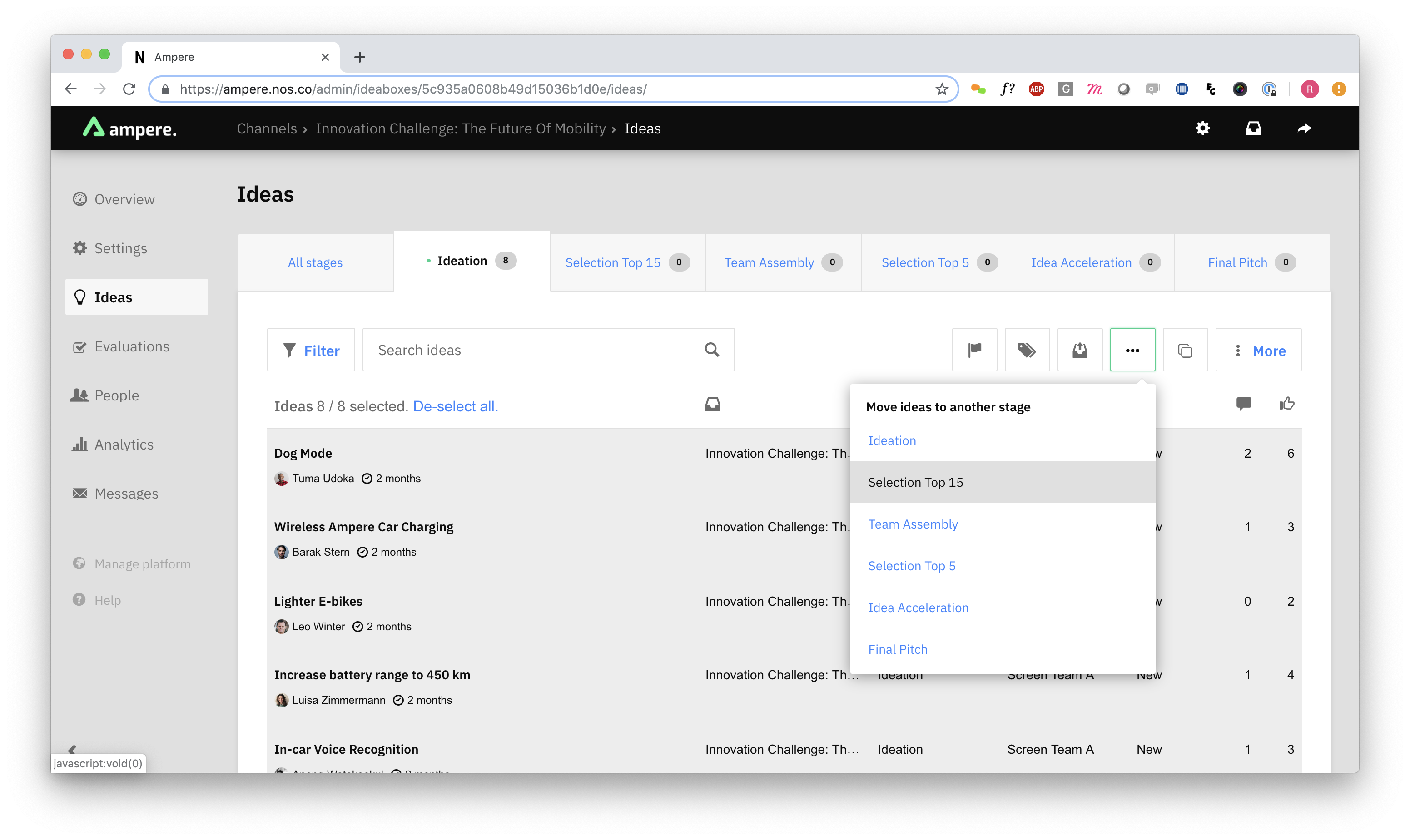Screen dimensions: 1410x840
Task: Select Ideas in the sidebar
Action: (x=136, y=297)
